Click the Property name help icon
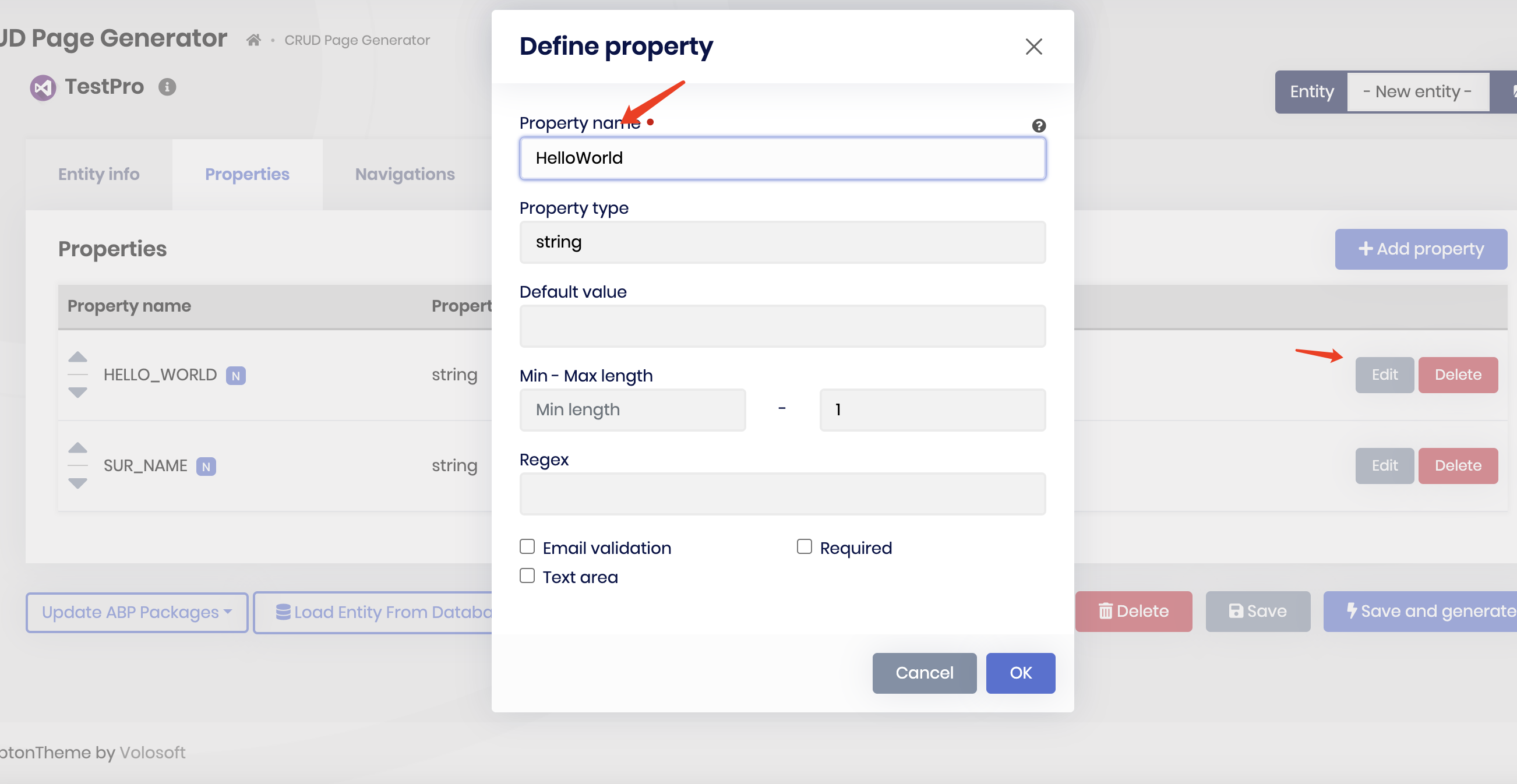1517x784 pixels. click(x=1038, y=125)
